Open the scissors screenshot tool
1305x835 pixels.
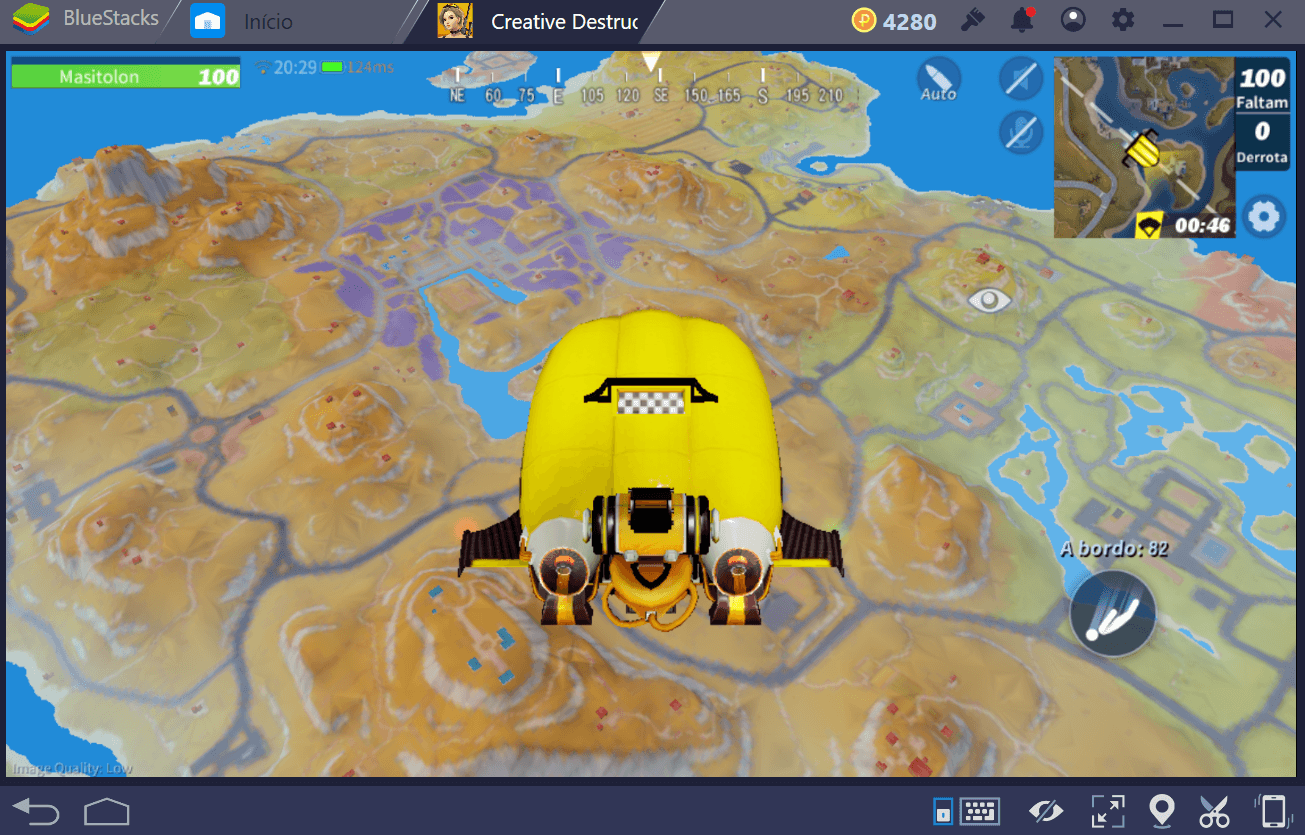pyautogui.click(x=1215, y=811)
